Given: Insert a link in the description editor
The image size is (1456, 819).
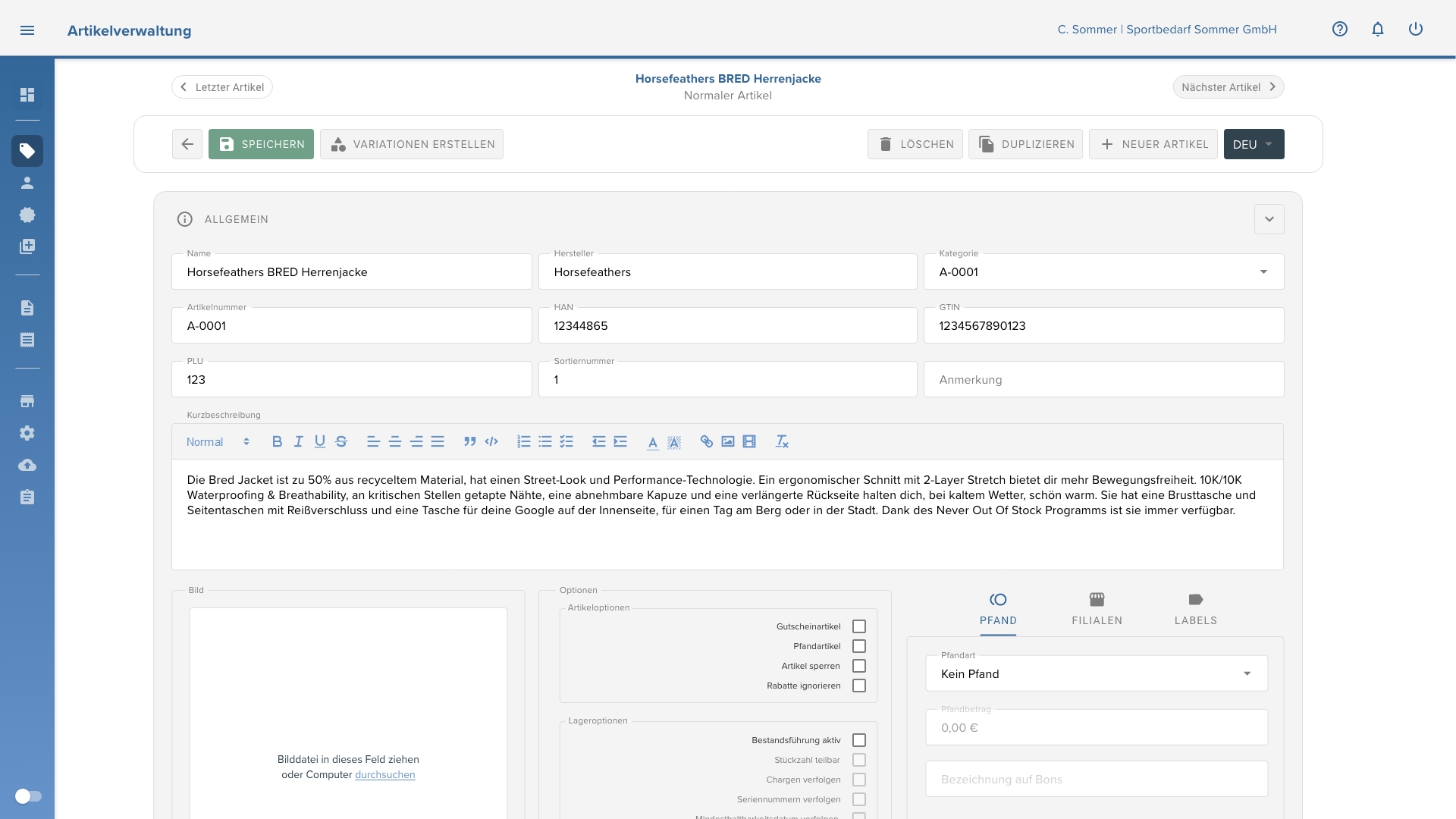Looking at the screenshot, I should pos(706,441).
